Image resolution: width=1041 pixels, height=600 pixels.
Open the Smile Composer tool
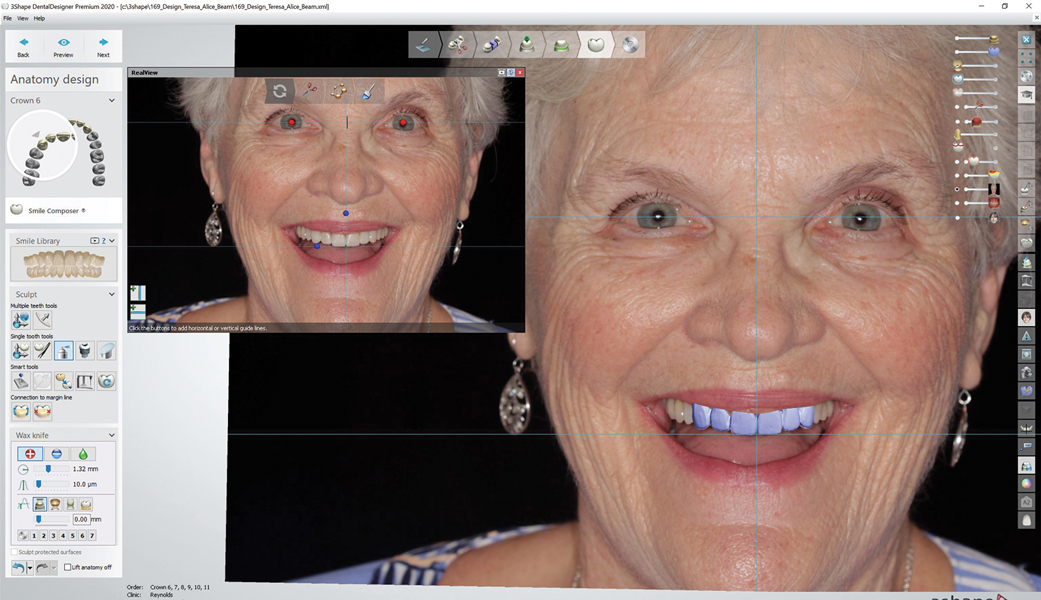48,210
